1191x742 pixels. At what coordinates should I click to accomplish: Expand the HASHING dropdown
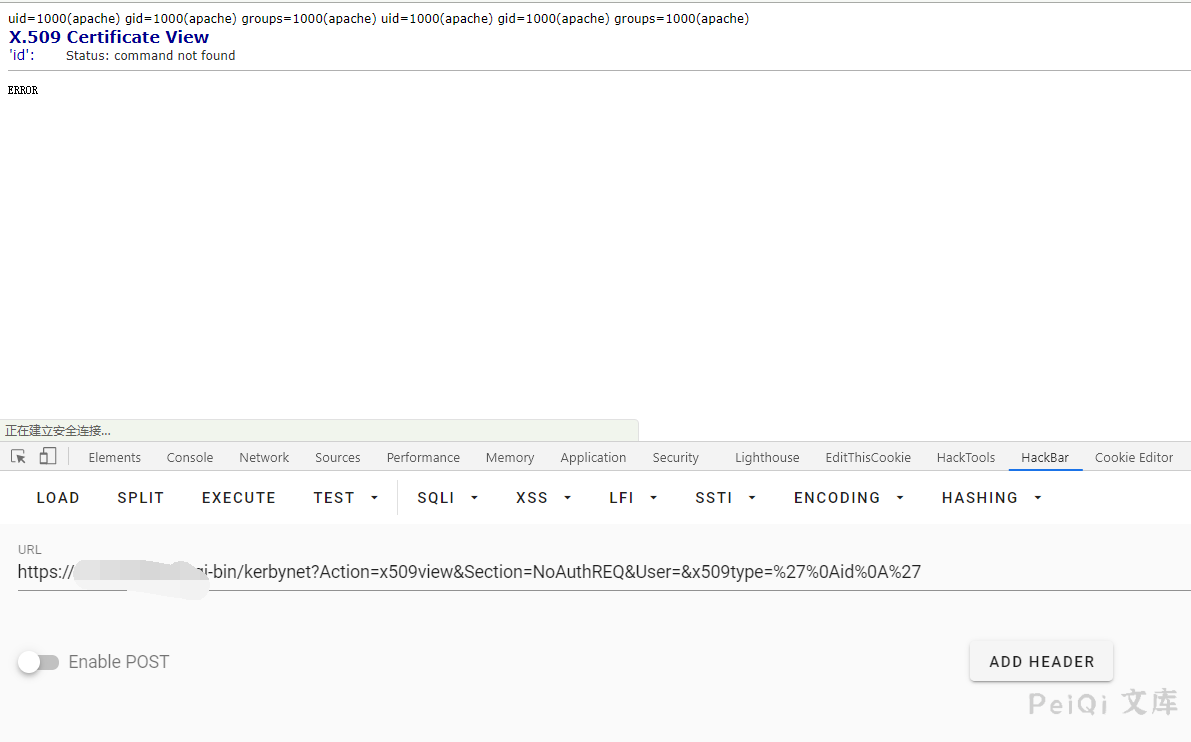click(991, 498)
